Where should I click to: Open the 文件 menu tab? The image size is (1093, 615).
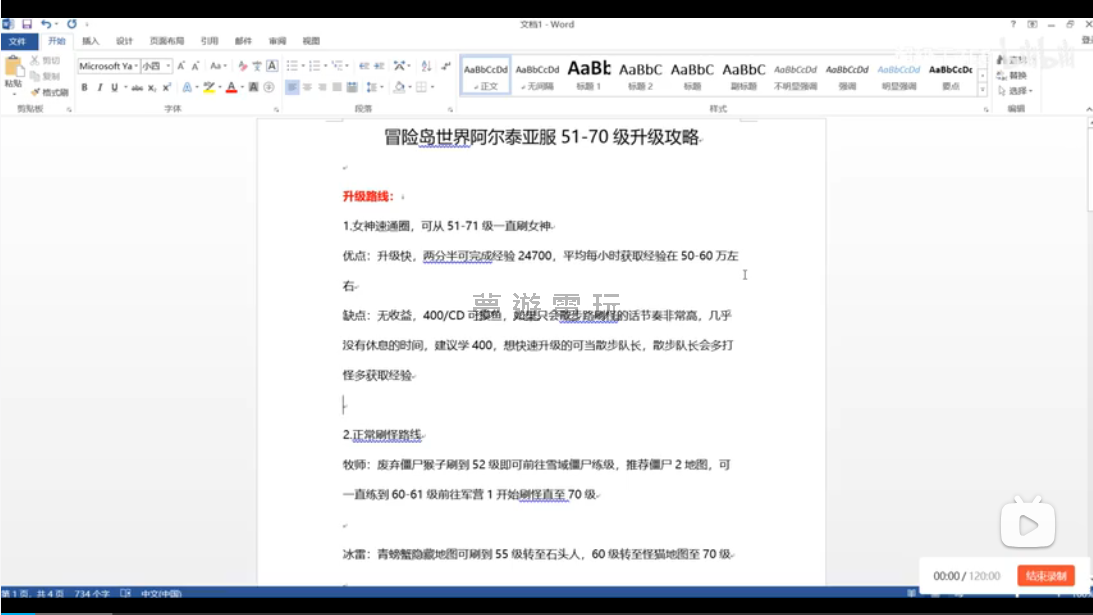(18, 41)
